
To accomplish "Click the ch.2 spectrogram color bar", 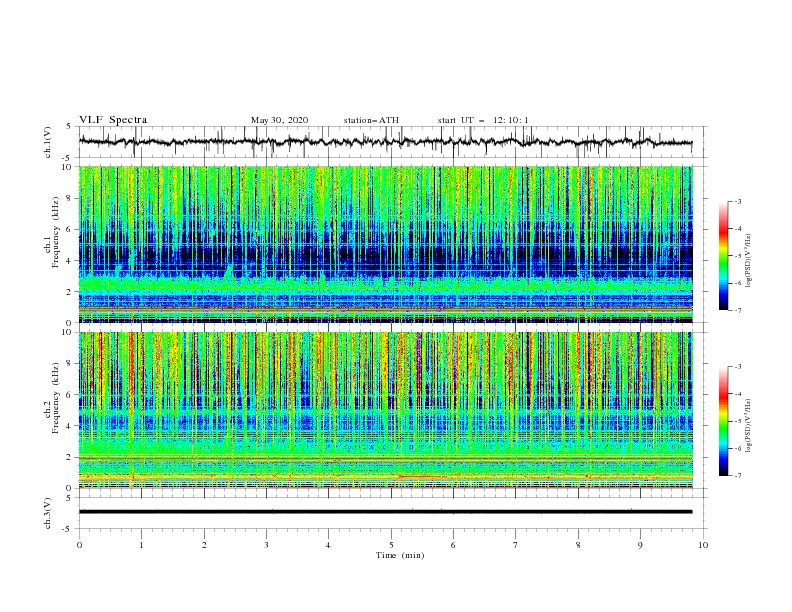I will point(724,421).
